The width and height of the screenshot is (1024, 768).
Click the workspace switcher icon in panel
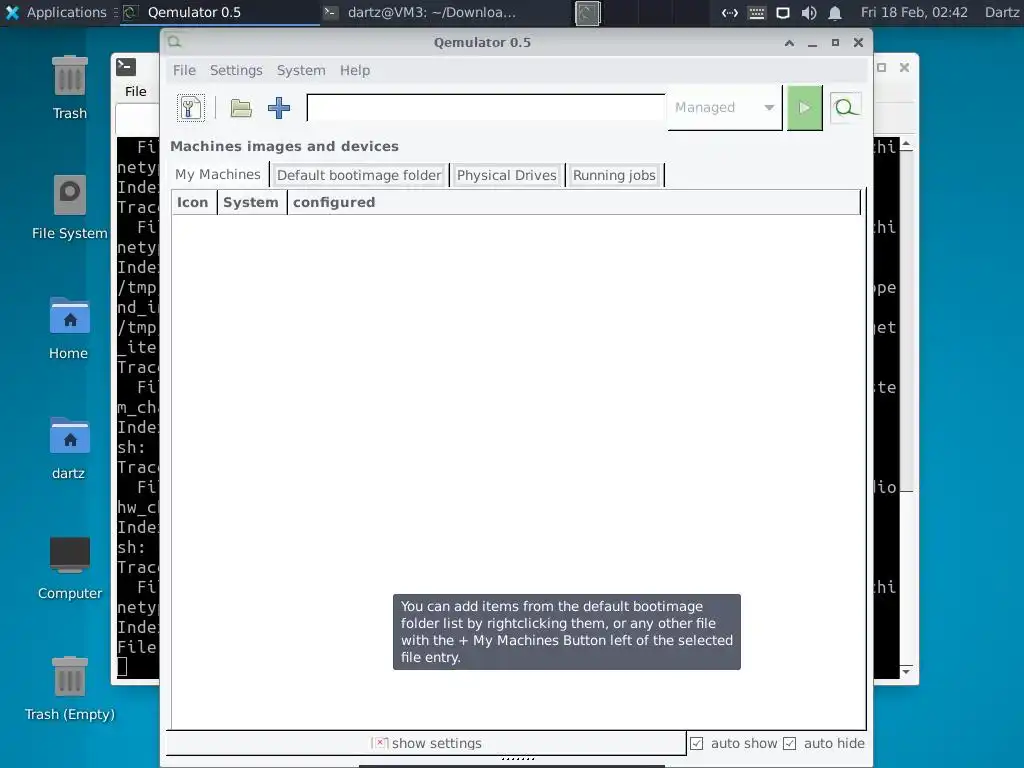pos(588,13)
